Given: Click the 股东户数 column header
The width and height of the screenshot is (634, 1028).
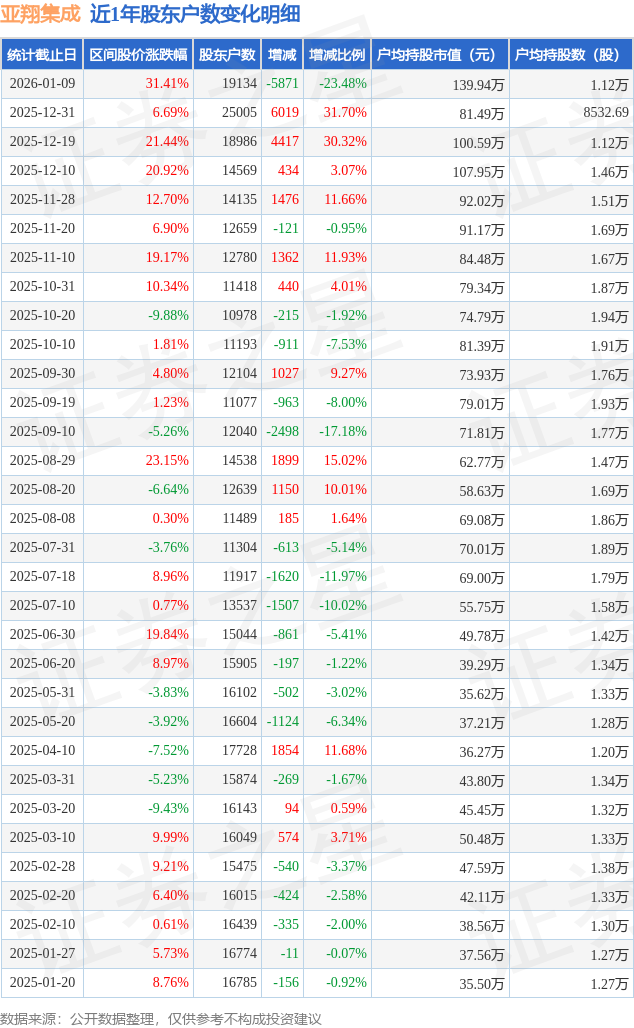Looking at the screenshot, I should click(227, 54).
